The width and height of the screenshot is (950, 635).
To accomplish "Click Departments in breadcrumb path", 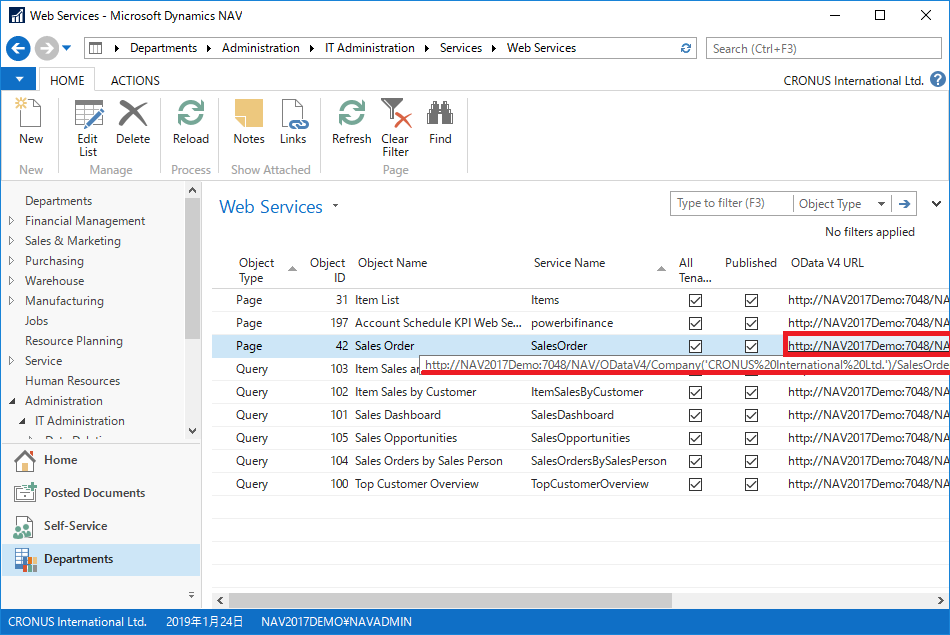I will pyautogui.click(x=164, y=48).
